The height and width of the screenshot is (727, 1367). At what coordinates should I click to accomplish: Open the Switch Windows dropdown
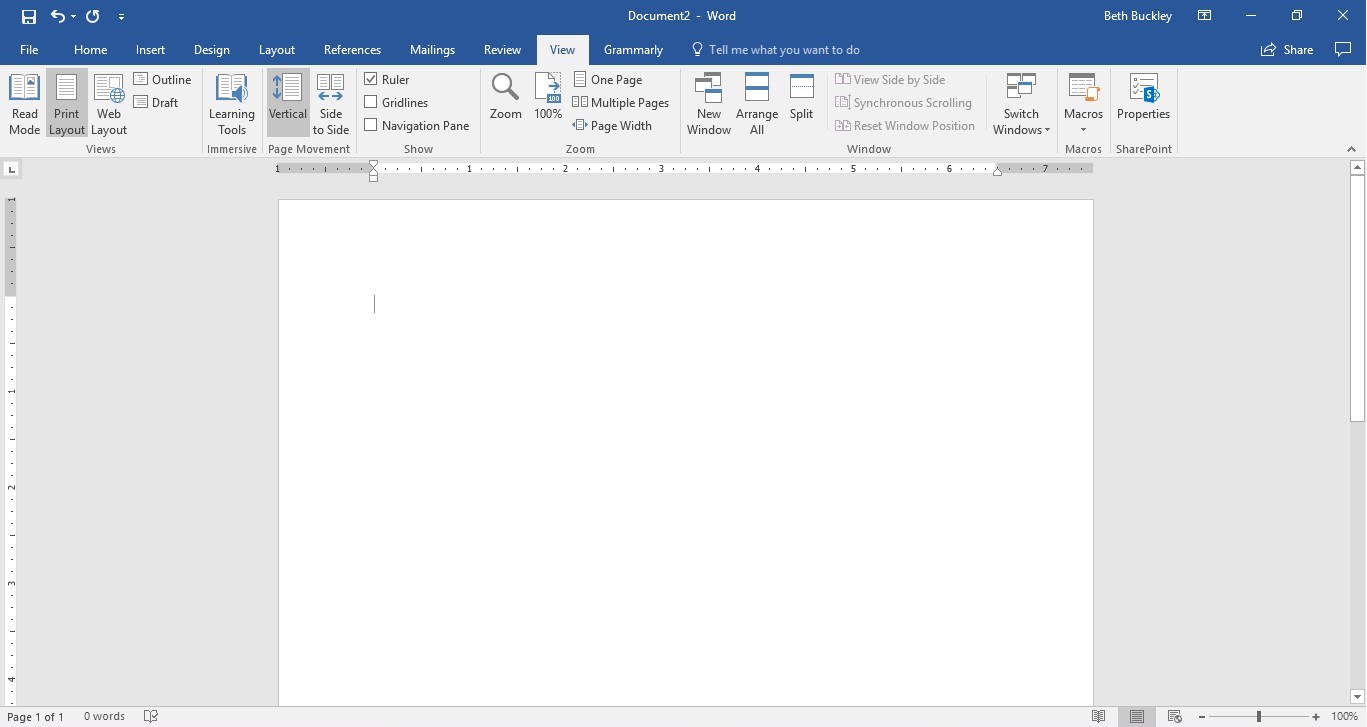(x=1021, y=105)
